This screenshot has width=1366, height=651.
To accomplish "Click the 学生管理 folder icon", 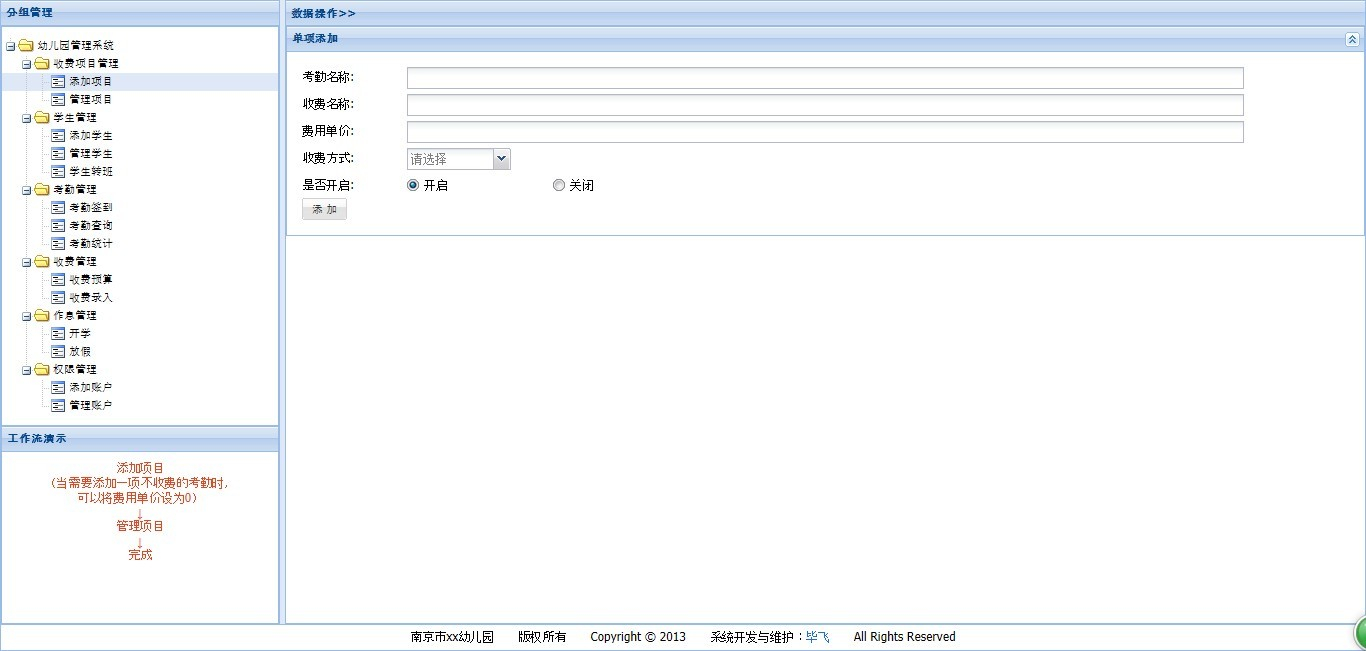I will pos(42,117).
